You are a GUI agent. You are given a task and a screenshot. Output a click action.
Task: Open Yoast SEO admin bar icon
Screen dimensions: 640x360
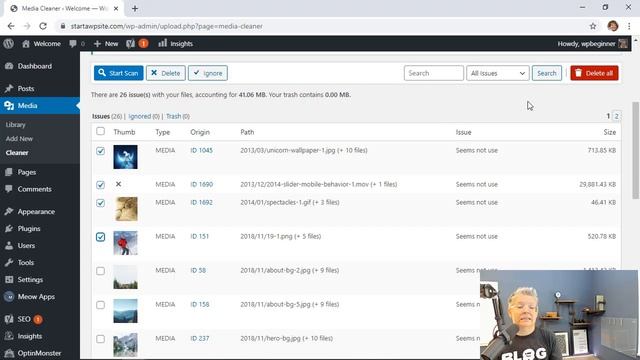137,44
